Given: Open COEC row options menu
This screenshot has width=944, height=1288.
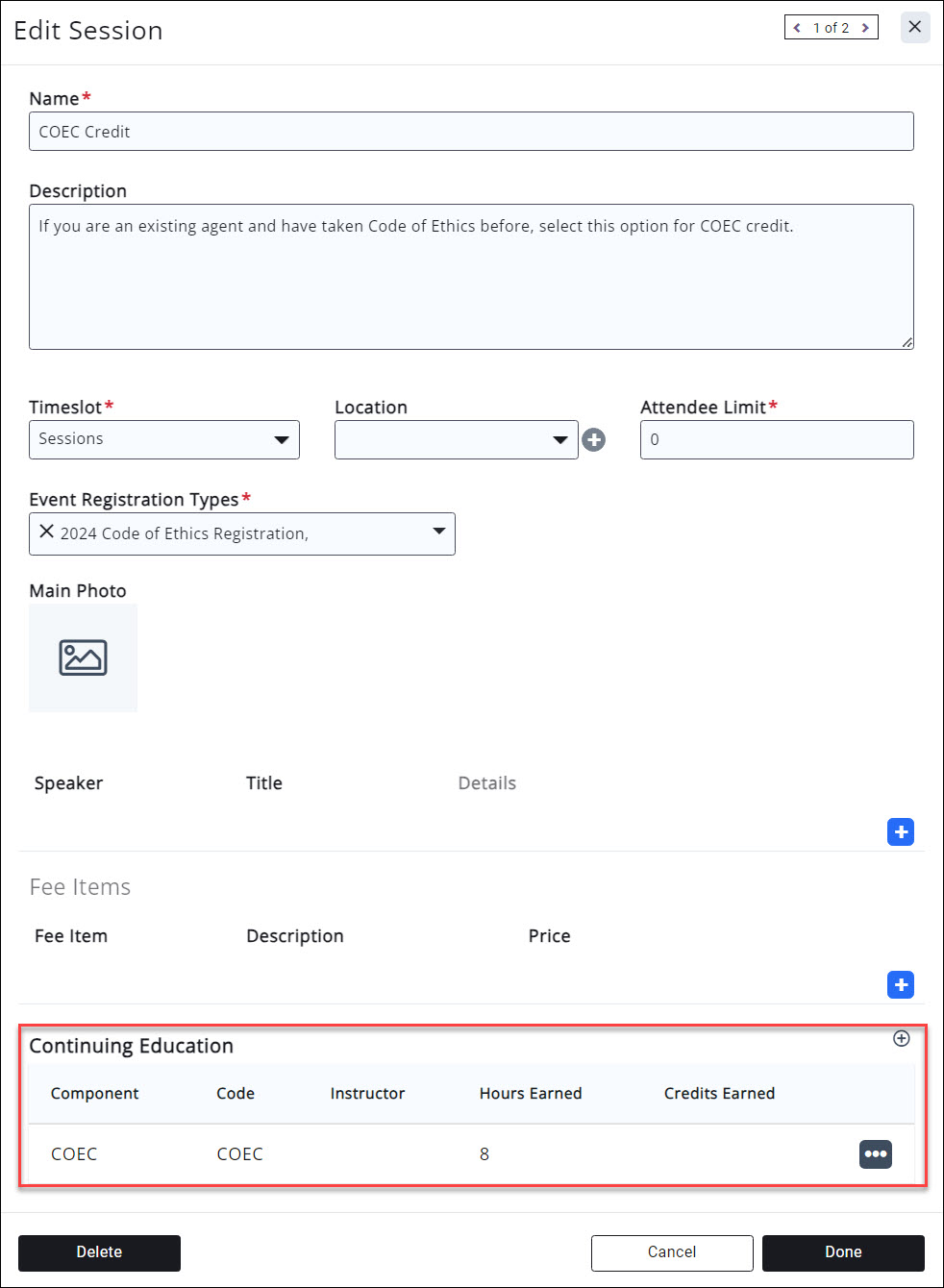Looking at the screenshot, I should 876,1154.
